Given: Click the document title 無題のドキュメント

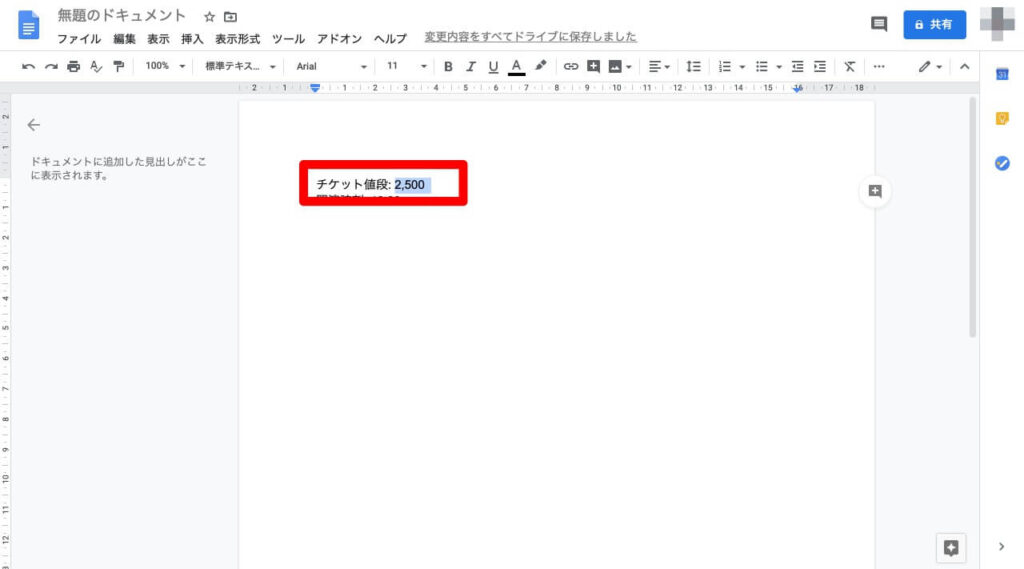Looking at the screenshot, I should 122,16.
